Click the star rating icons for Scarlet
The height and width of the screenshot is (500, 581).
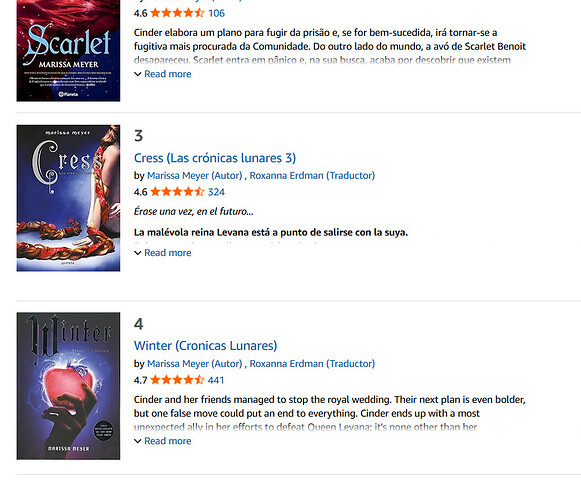point(177,13)
